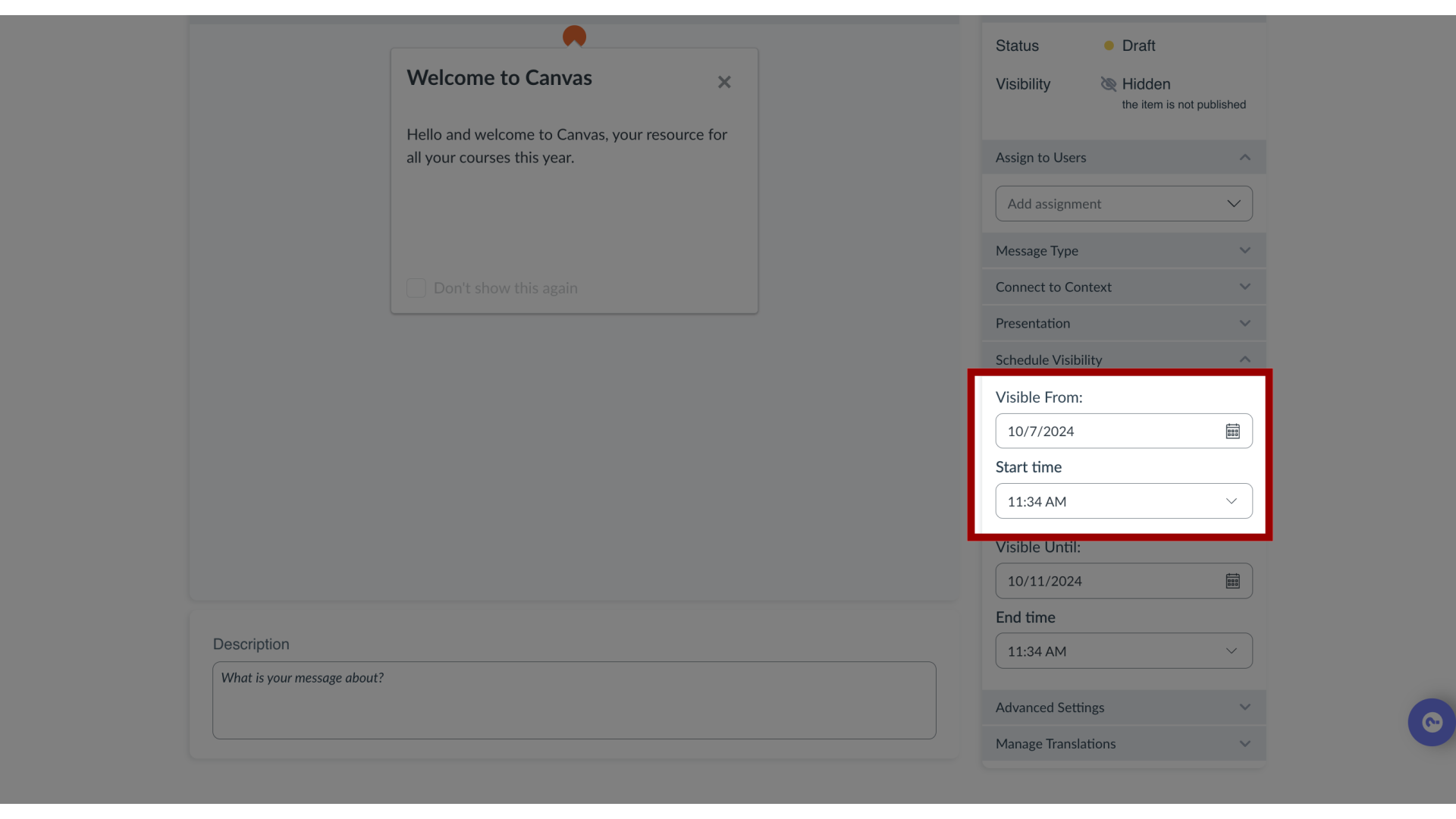Click the close X icon on welcome dialog

coord(725,82)
